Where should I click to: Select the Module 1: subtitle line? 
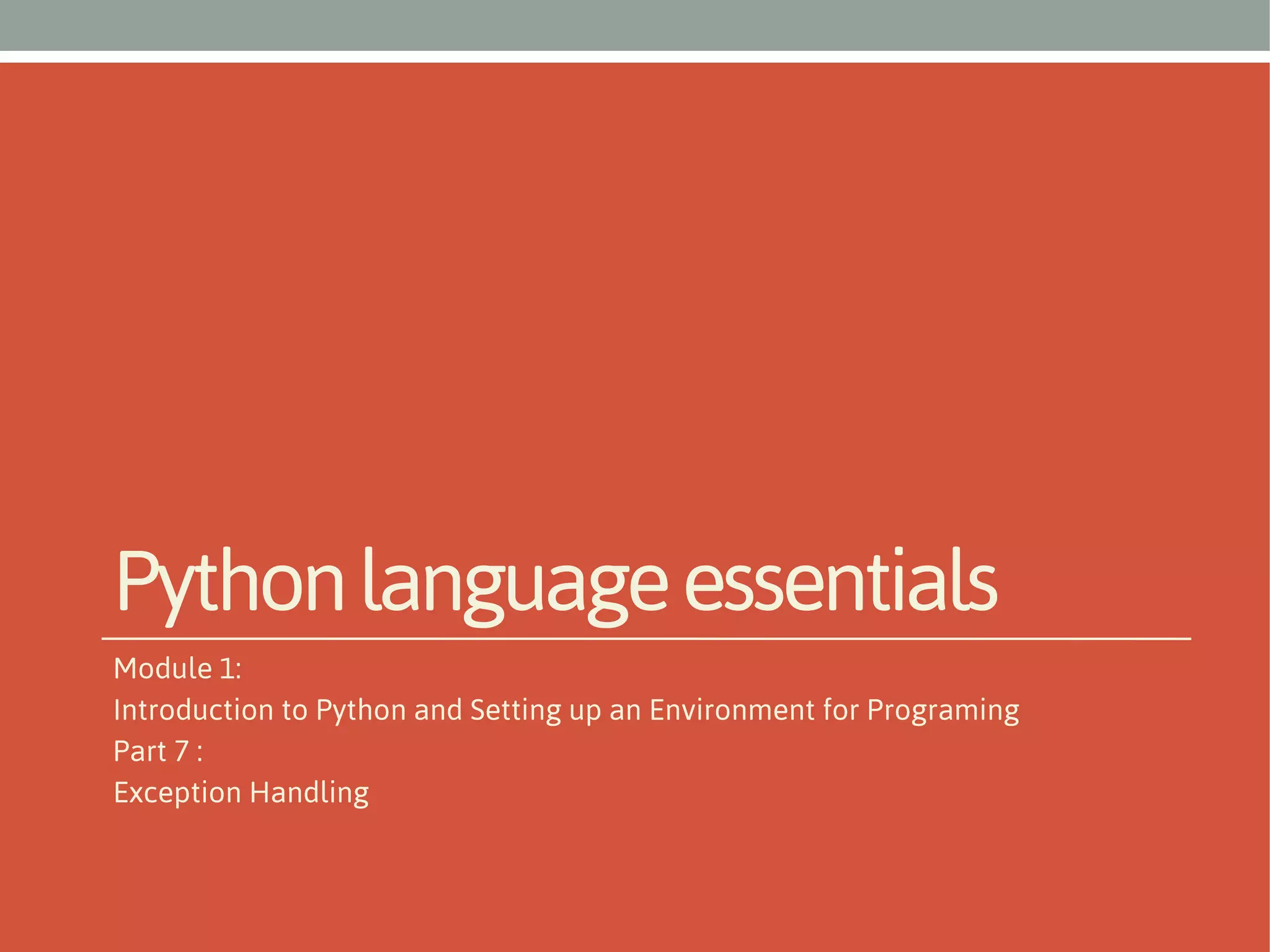click(x=177, y=669)
